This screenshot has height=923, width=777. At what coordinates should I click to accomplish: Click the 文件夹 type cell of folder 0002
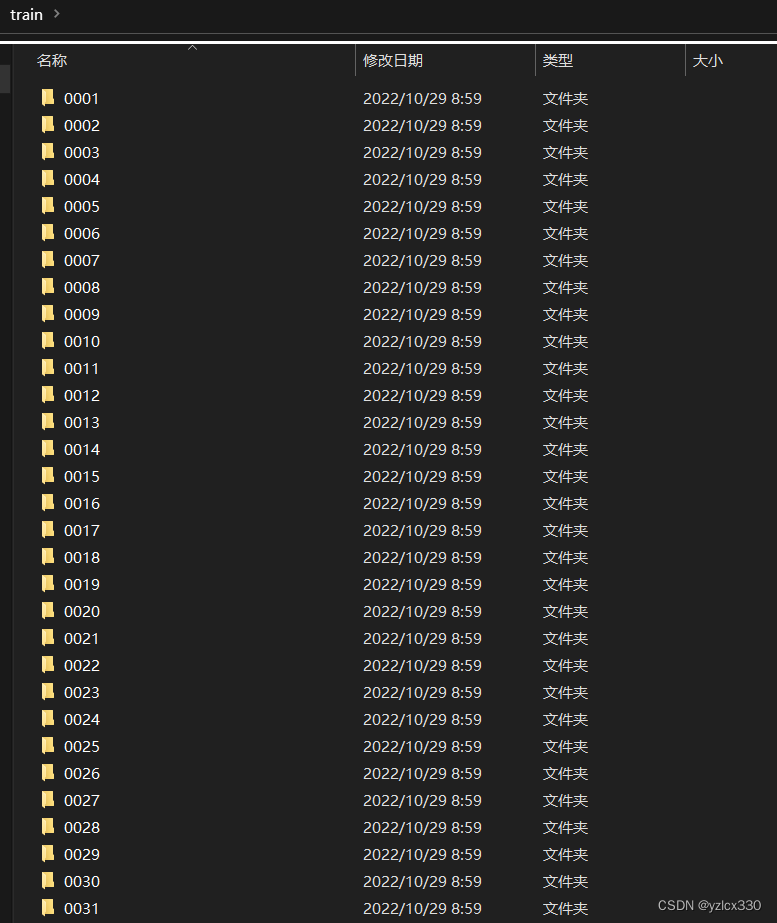pos(565,125)
